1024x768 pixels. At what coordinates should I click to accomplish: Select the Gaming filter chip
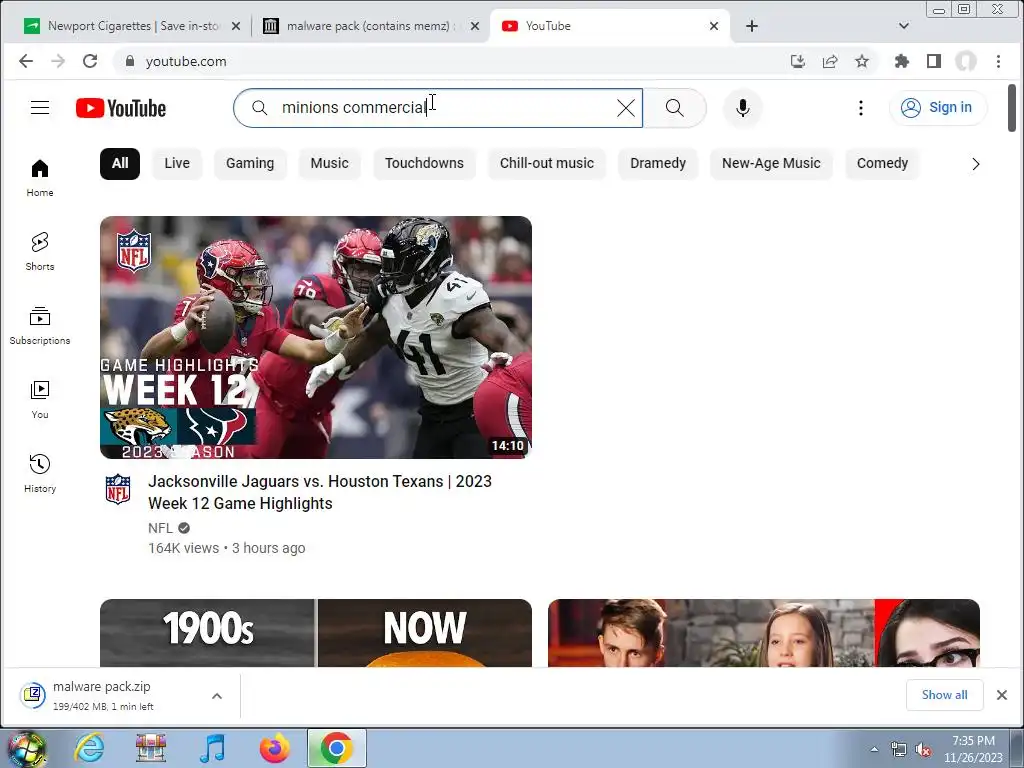click(x=250, y=163)
